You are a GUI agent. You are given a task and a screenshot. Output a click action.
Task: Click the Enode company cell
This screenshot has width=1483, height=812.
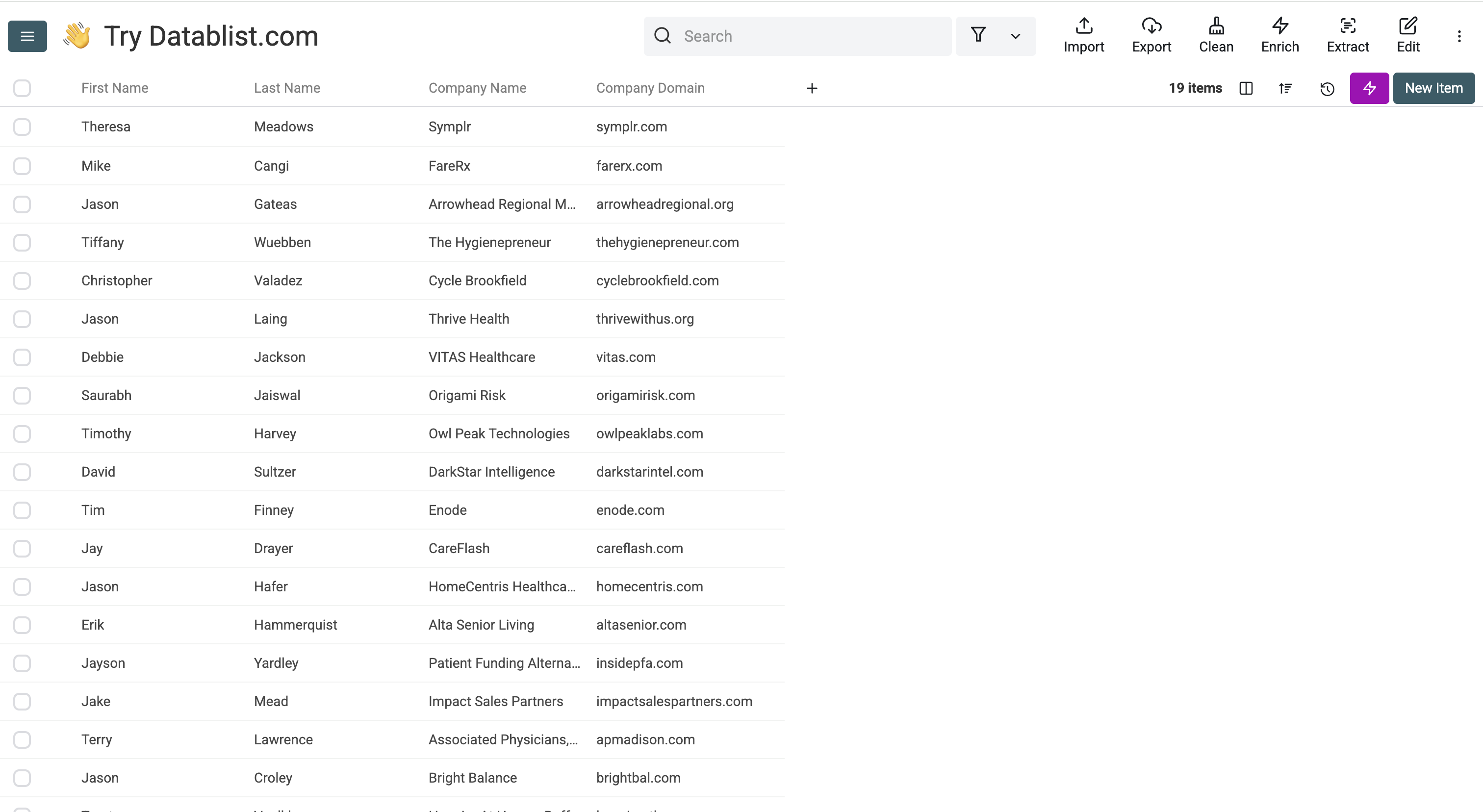(447, 510)
